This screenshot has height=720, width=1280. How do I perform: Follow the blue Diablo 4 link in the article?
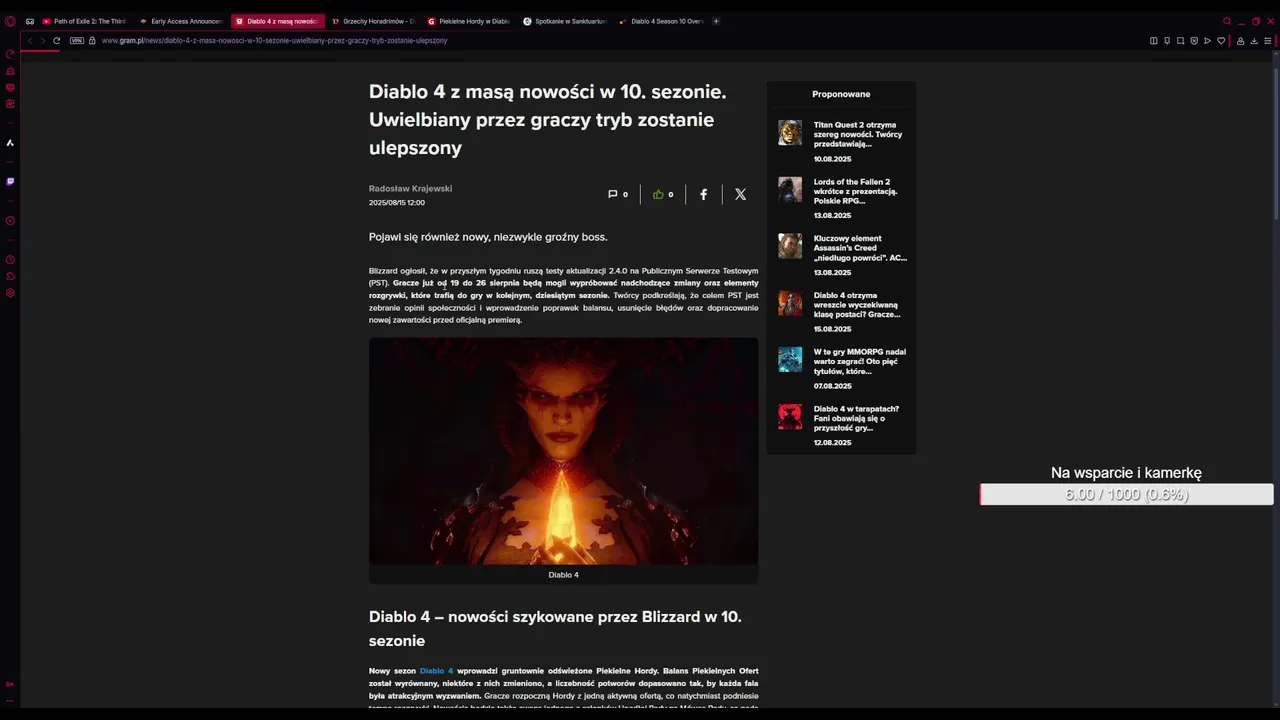tap(436, 671)
